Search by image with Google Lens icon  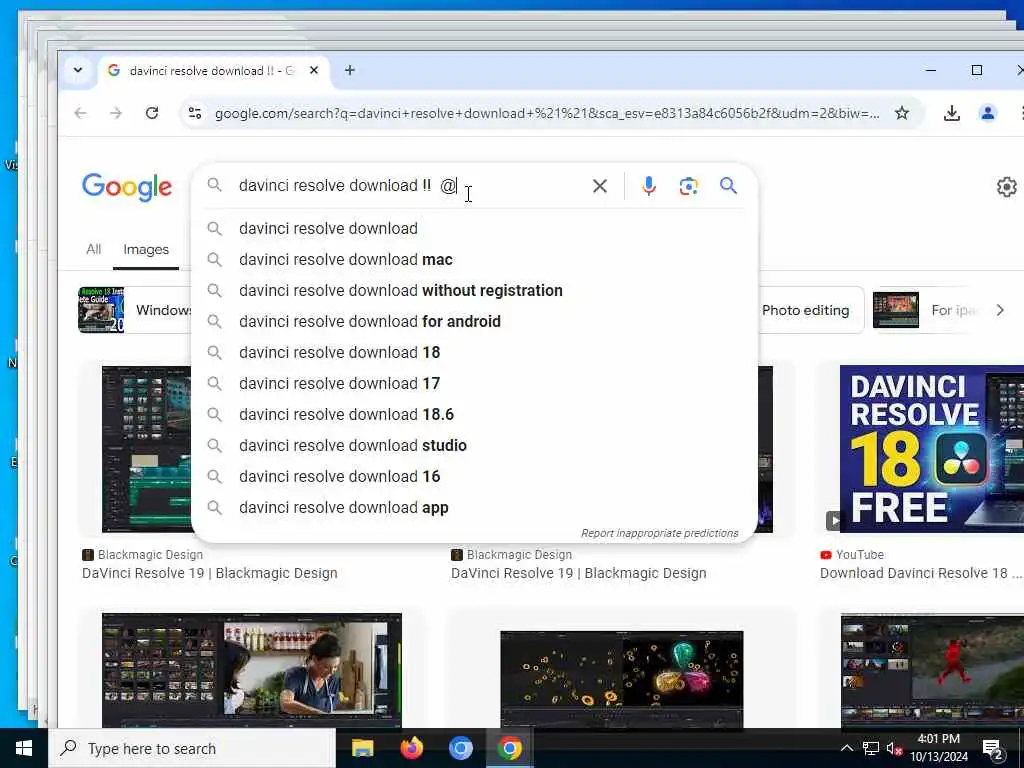688,186
